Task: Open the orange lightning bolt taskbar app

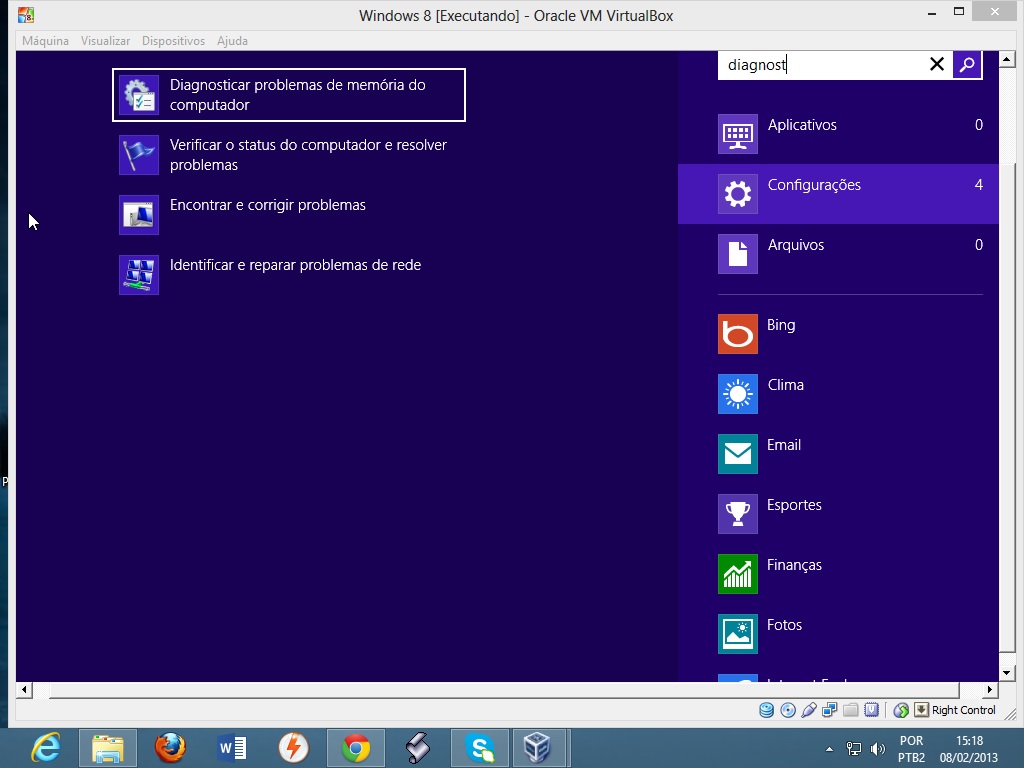Action: click(x=294, y=748)
